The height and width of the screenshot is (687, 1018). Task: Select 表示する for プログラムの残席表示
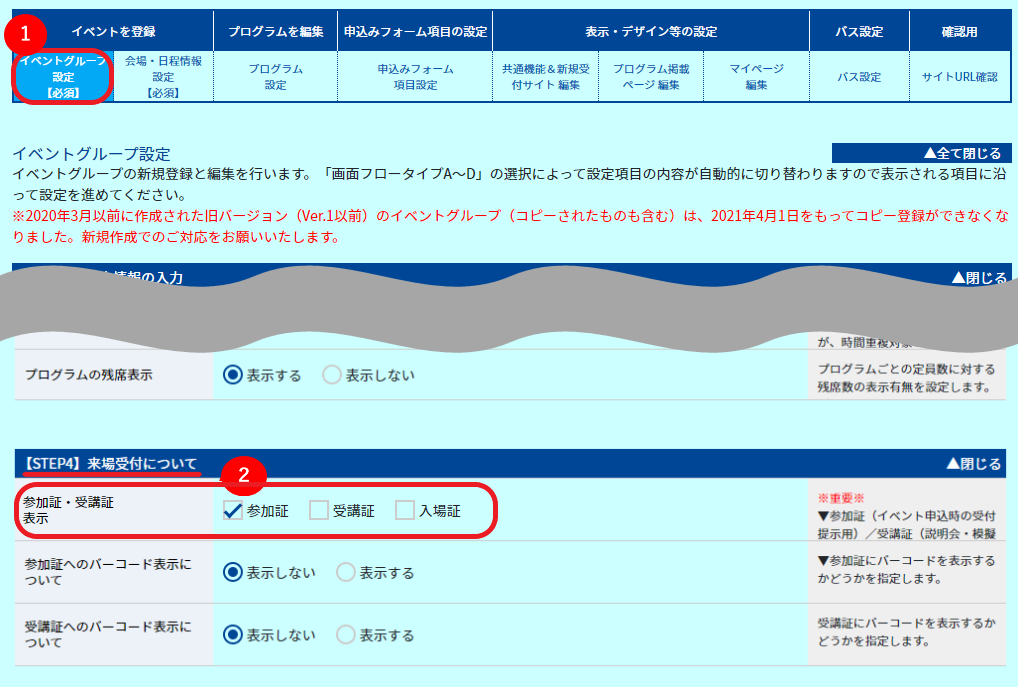pyautogui.click(x=232, y=375)
